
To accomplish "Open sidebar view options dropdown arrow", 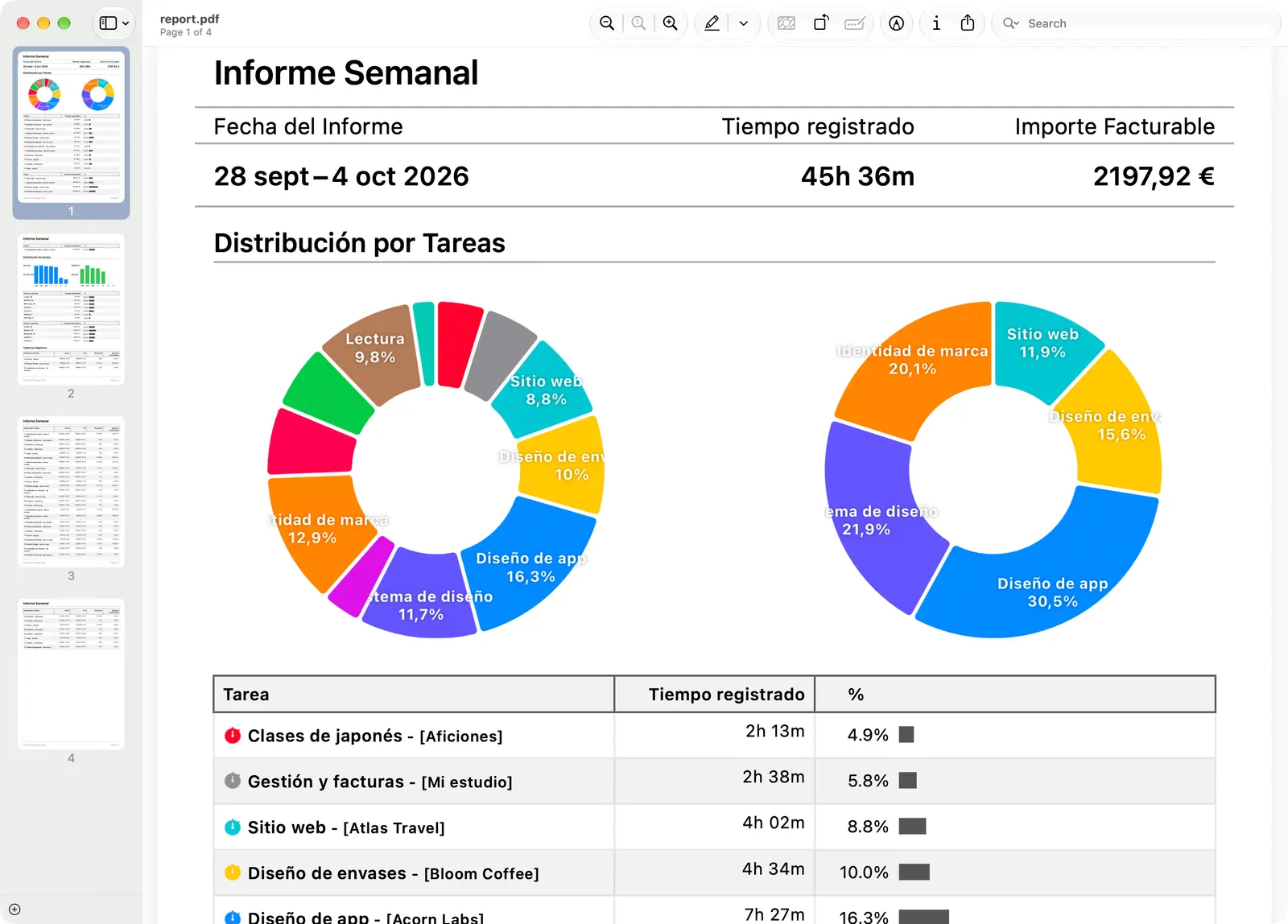I will [126, 23].
